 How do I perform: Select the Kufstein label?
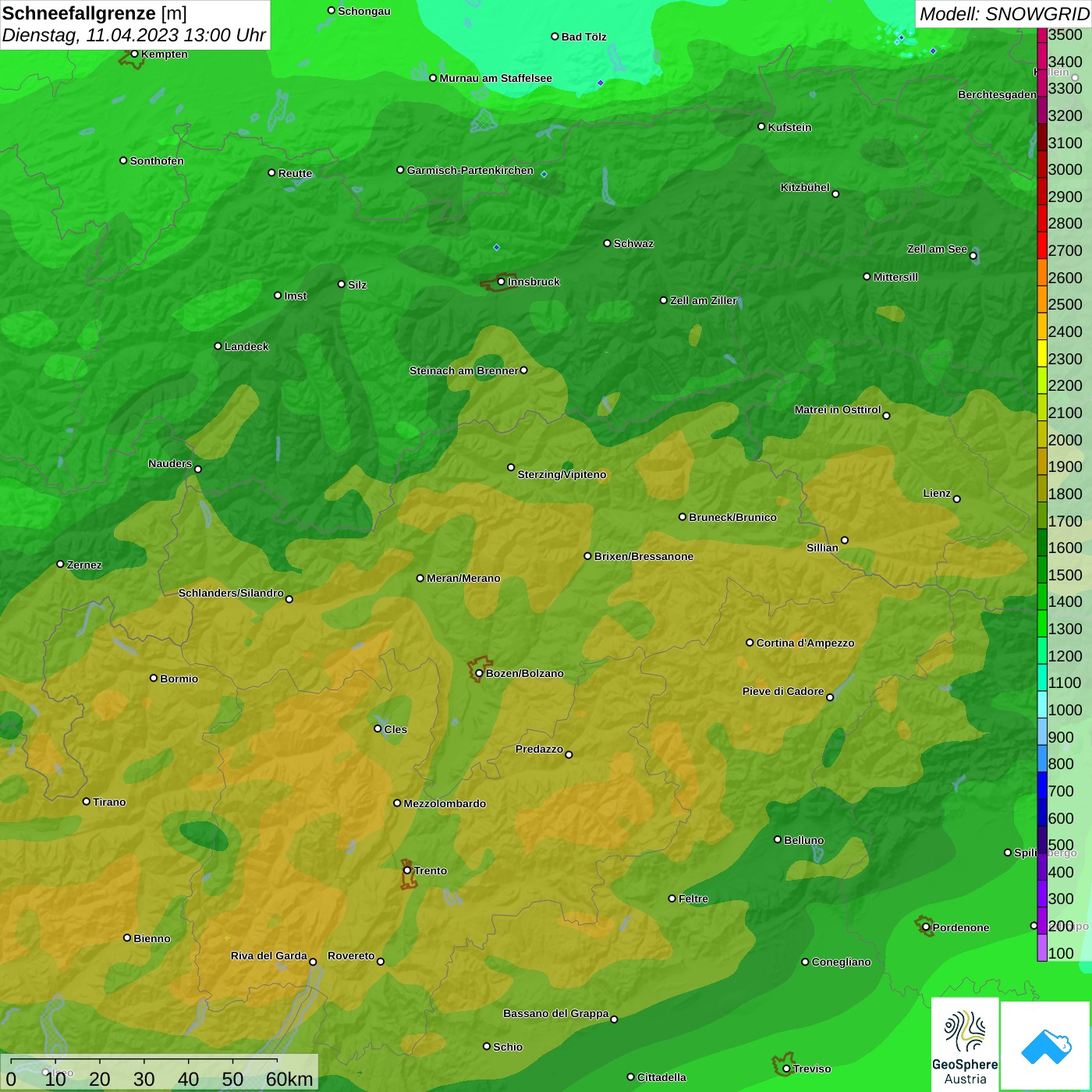pyautogui.click(x=789, y=127)
